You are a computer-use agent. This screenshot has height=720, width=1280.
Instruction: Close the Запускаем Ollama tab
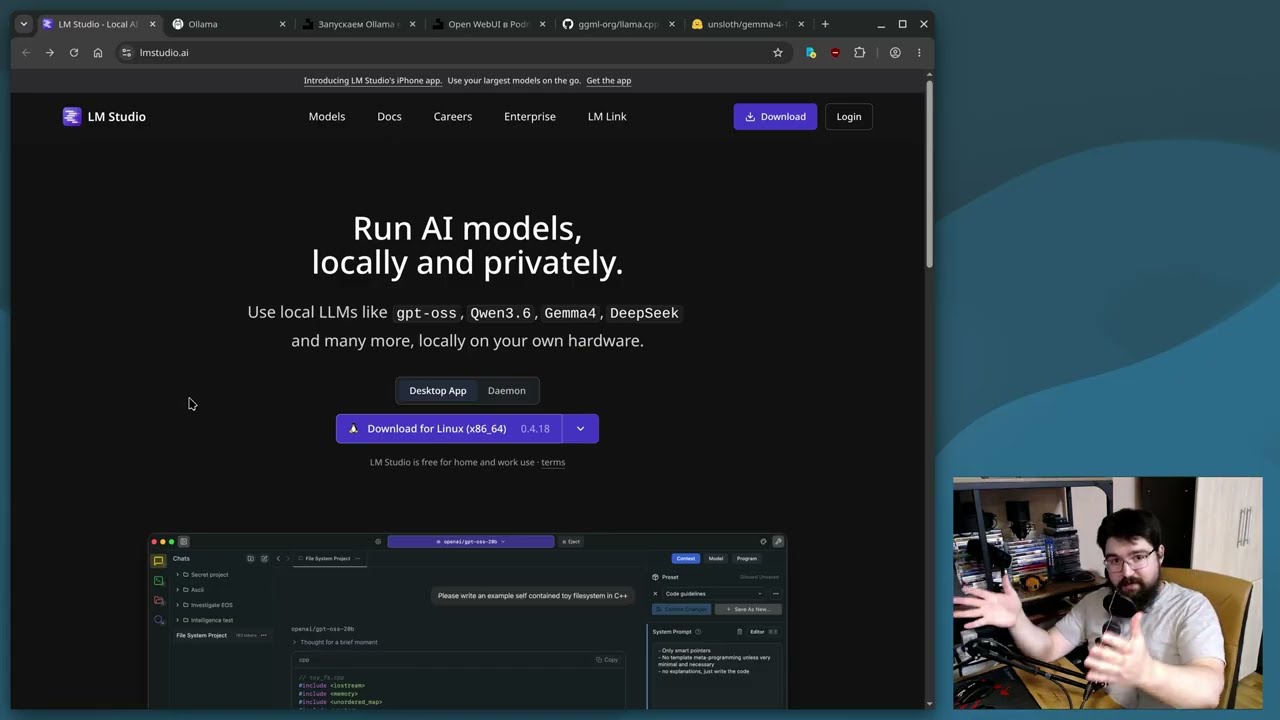[x=412, y=24]
